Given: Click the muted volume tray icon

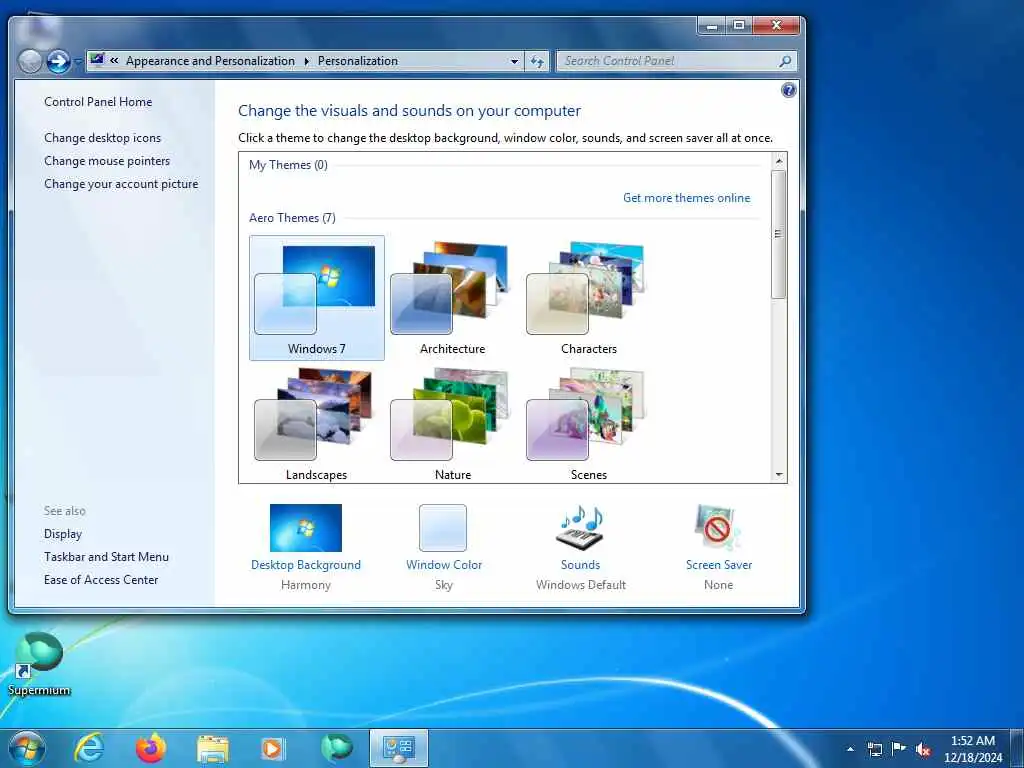Looking at the screenshot, I should pos(923,750).
